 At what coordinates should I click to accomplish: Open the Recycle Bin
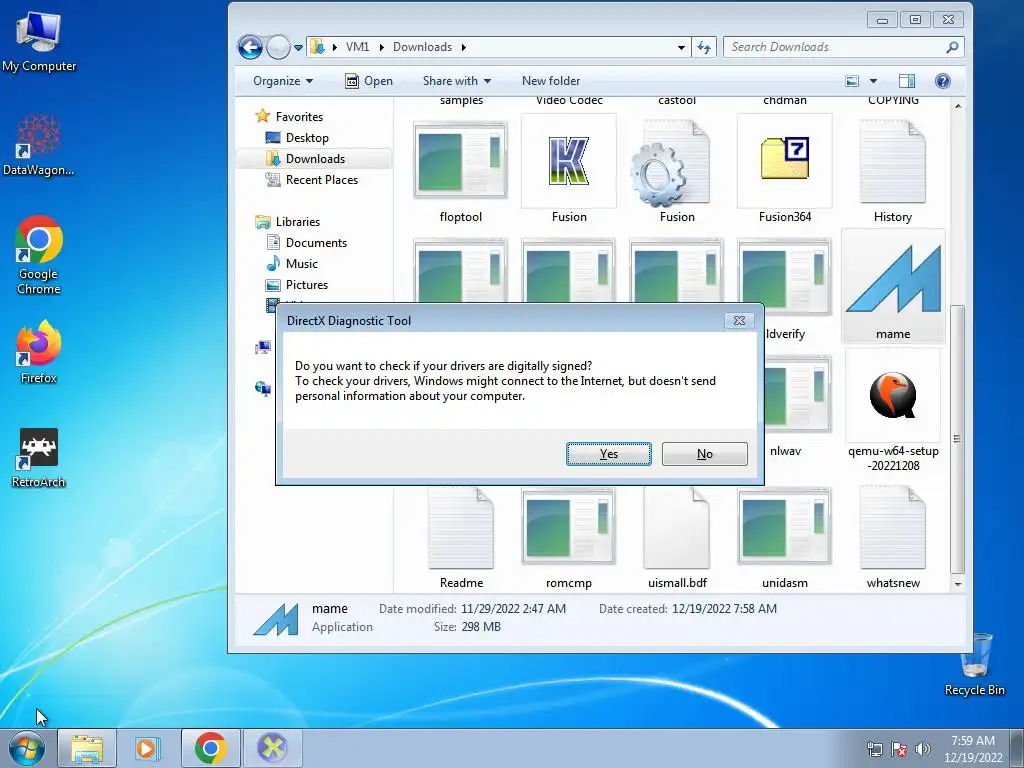(x=974, y=665)
